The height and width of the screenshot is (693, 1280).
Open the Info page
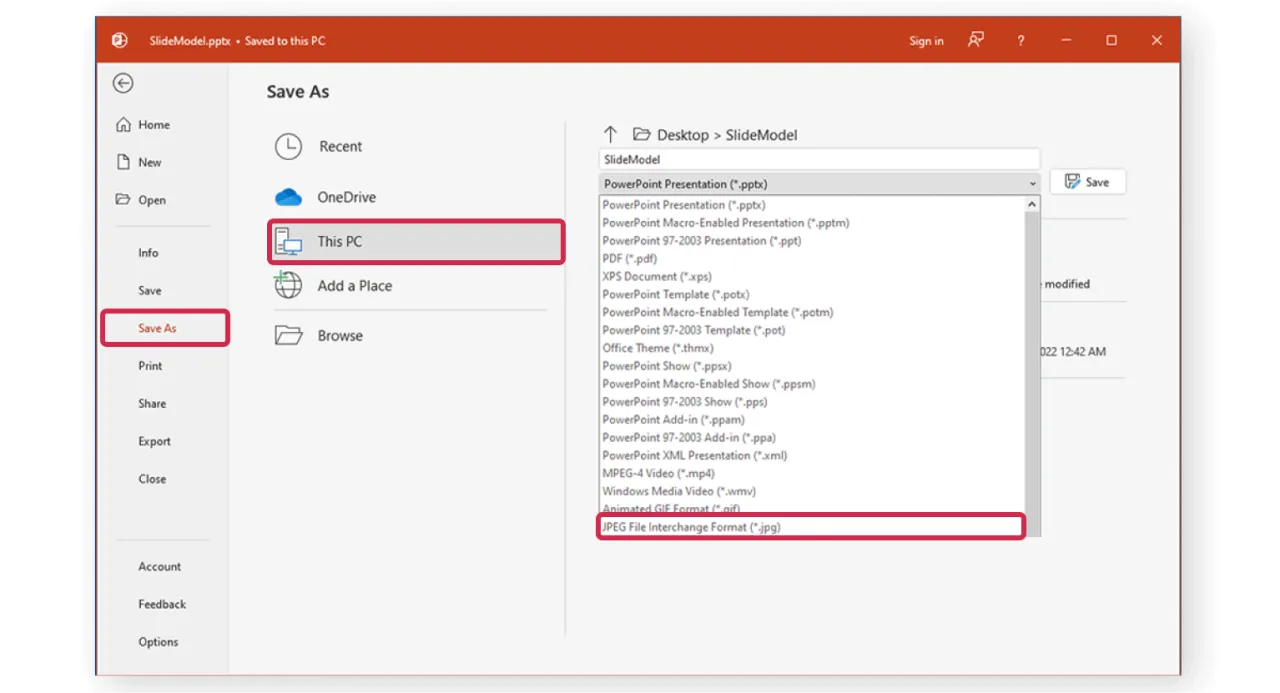[x=148, y=253]
